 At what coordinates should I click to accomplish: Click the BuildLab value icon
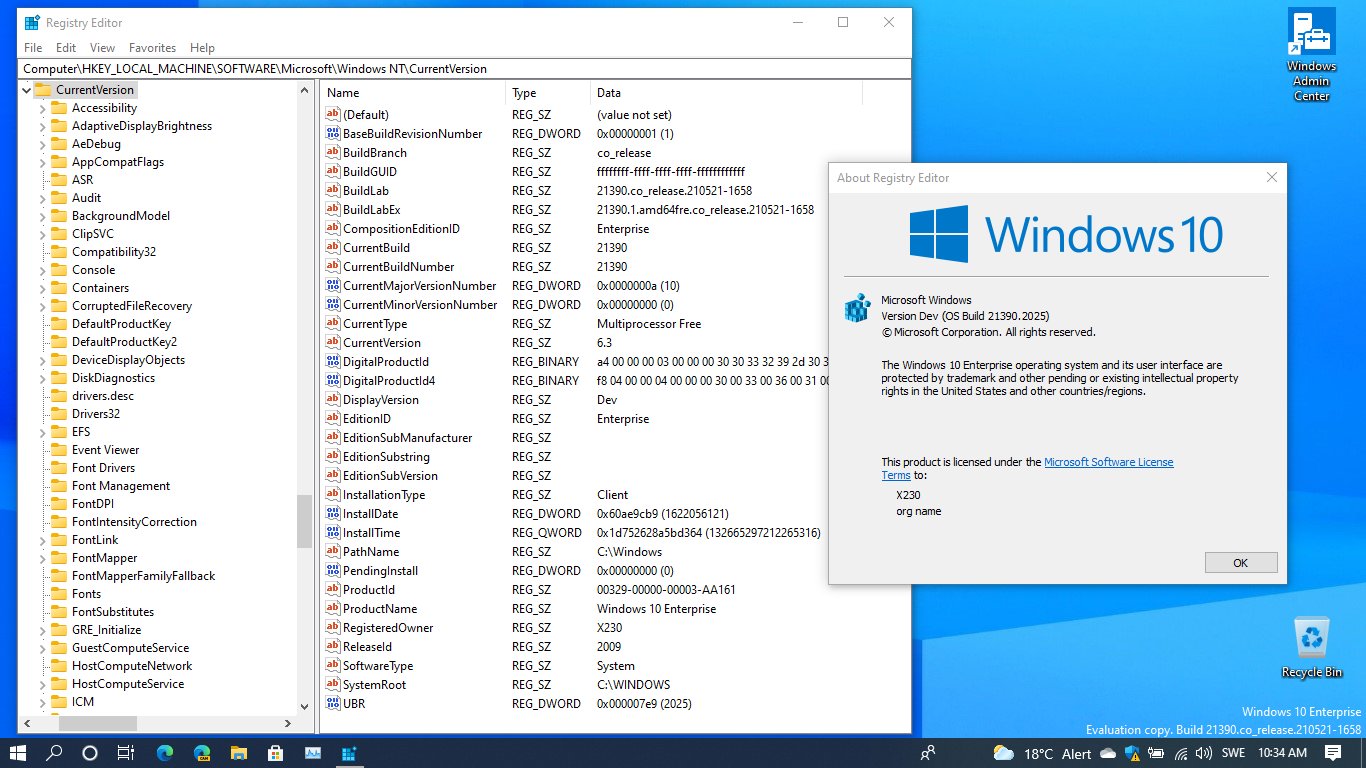[x=333, y=191]
